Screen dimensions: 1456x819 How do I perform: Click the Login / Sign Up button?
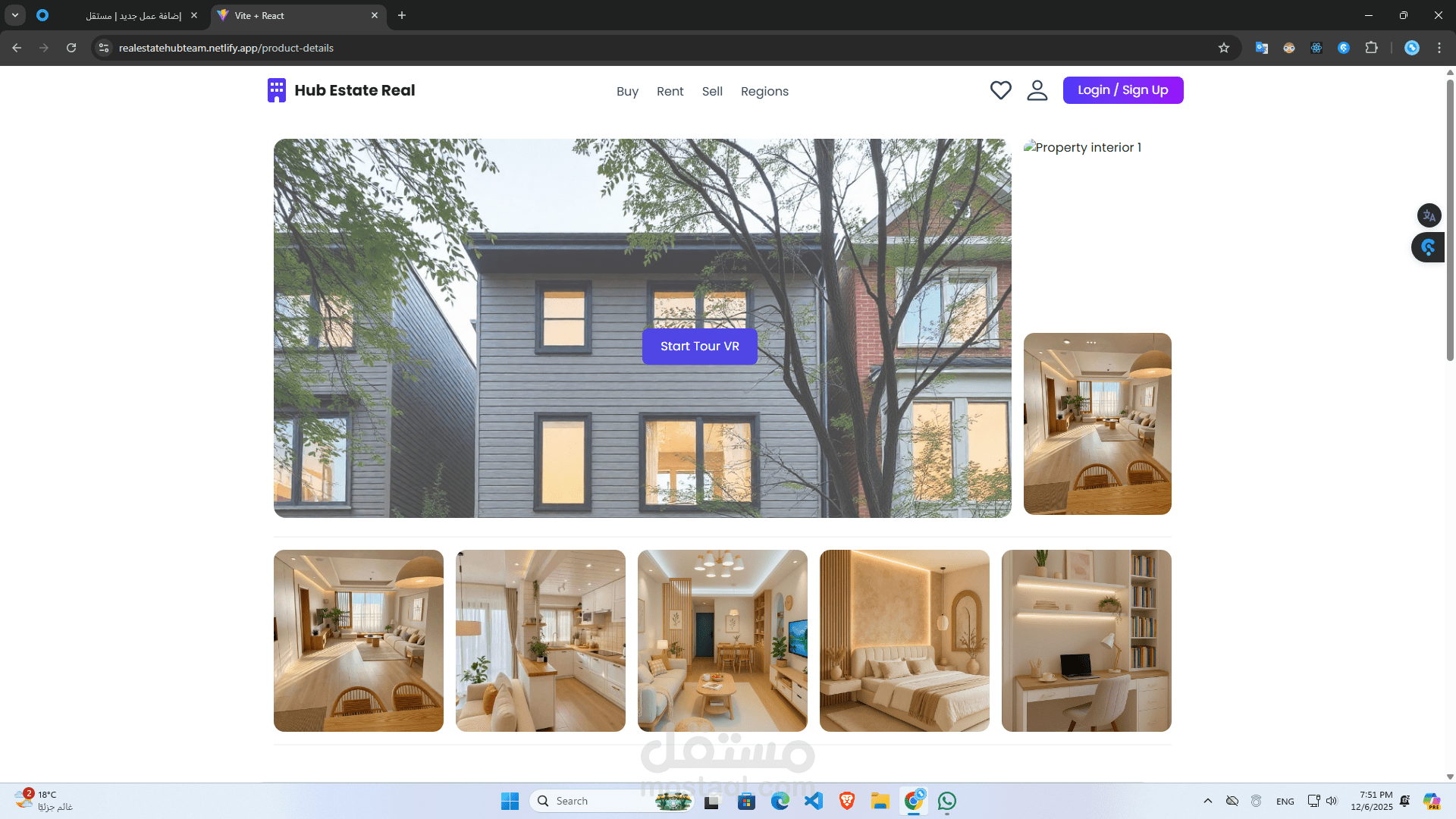[x=1122, y=90]
